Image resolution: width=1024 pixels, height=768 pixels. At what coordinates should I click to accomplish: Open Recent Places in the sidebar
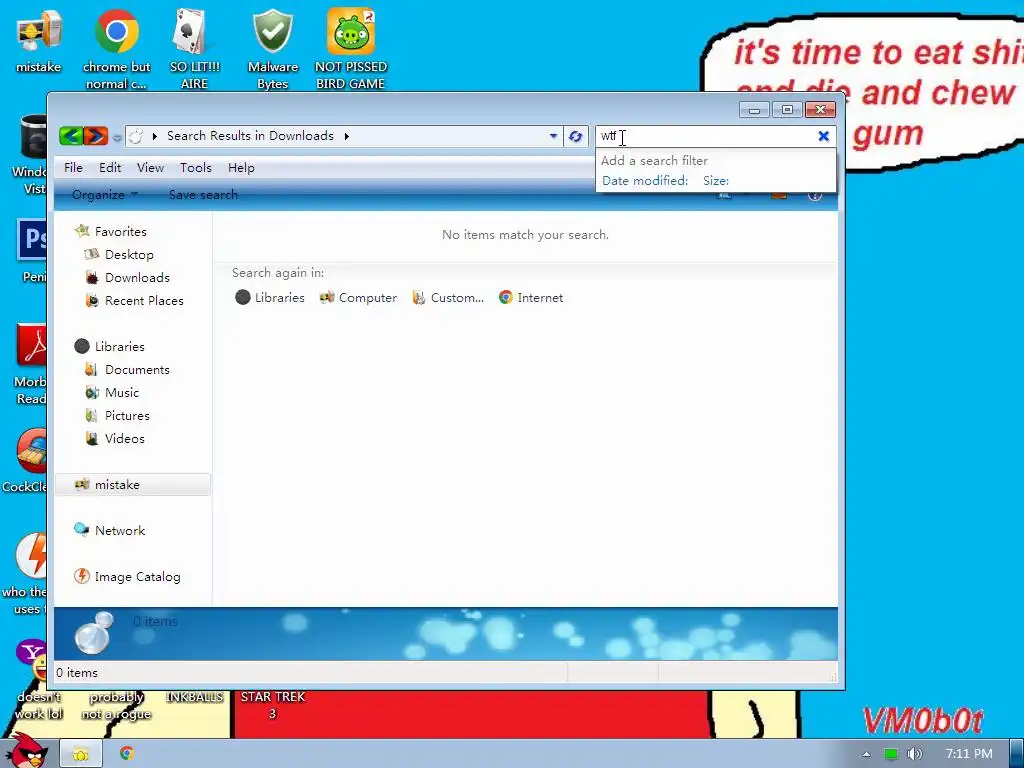pyautogui.click(x=135, y=300)
